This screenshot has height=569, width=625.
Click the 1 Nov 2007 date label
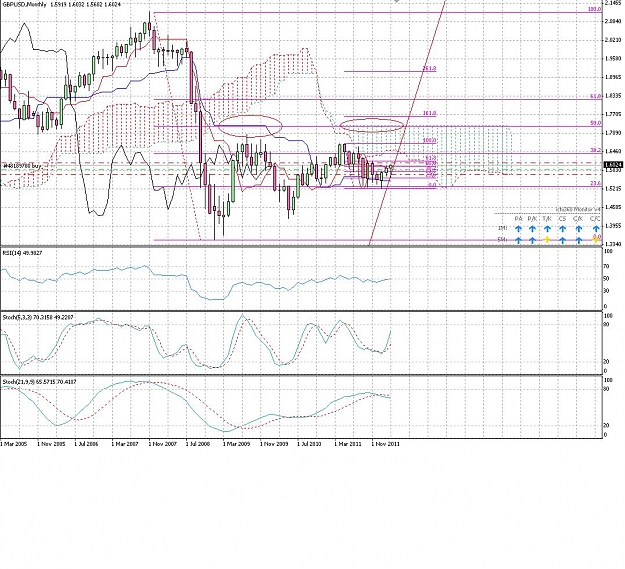pyautogui.click(x=163, y=443)
